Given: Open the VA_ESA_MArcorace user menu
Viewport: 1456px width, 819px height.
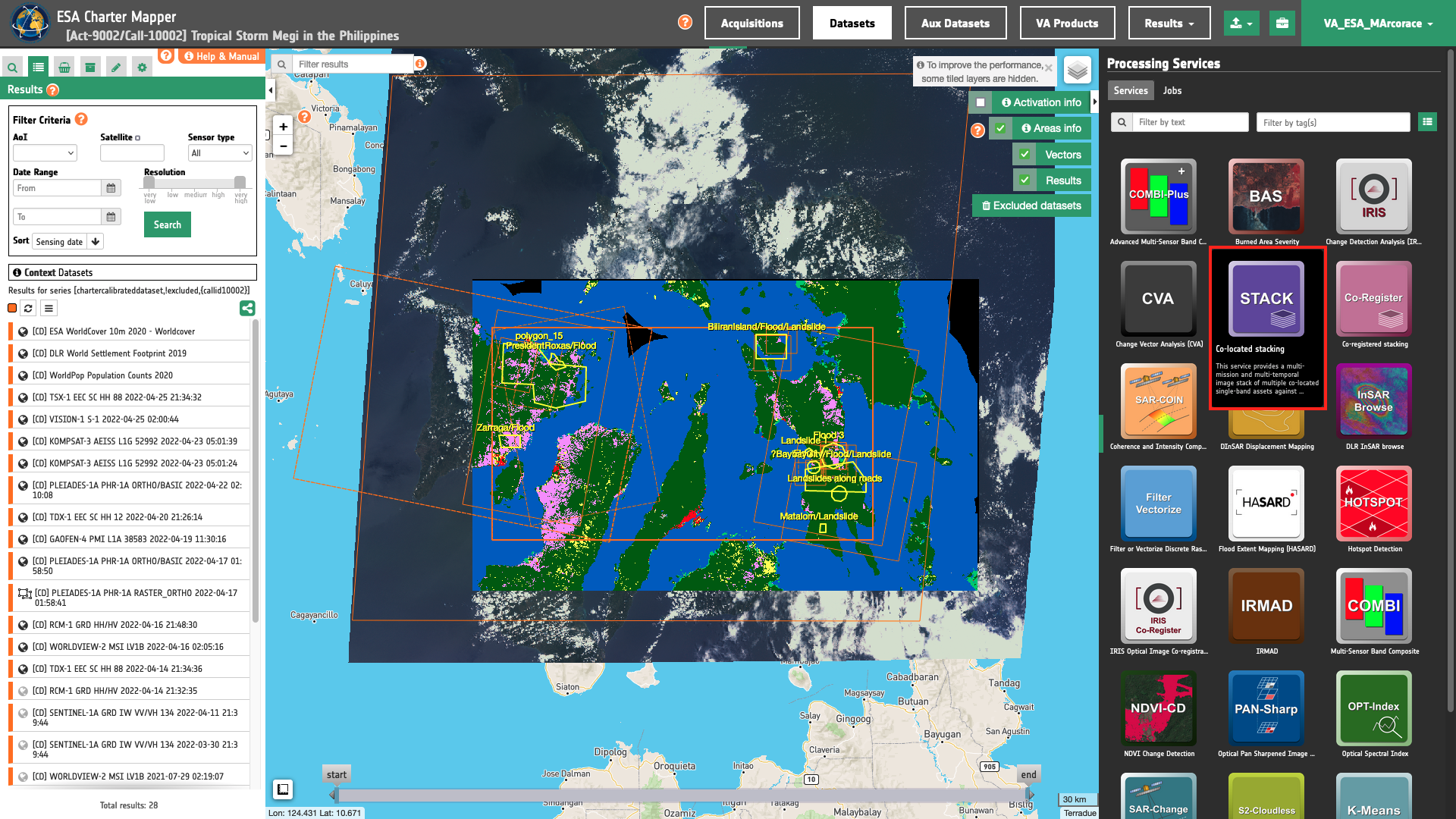Looking at the screenshot, I should (1378, 24).
